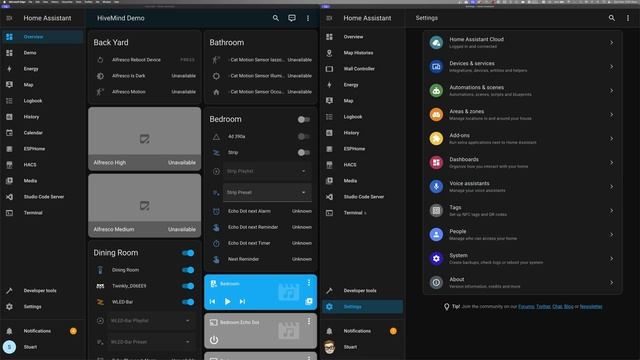This screenshot has width=640, height=360.
Task: Follow the Newsletter link in the tip
Action: click(591, 307)
